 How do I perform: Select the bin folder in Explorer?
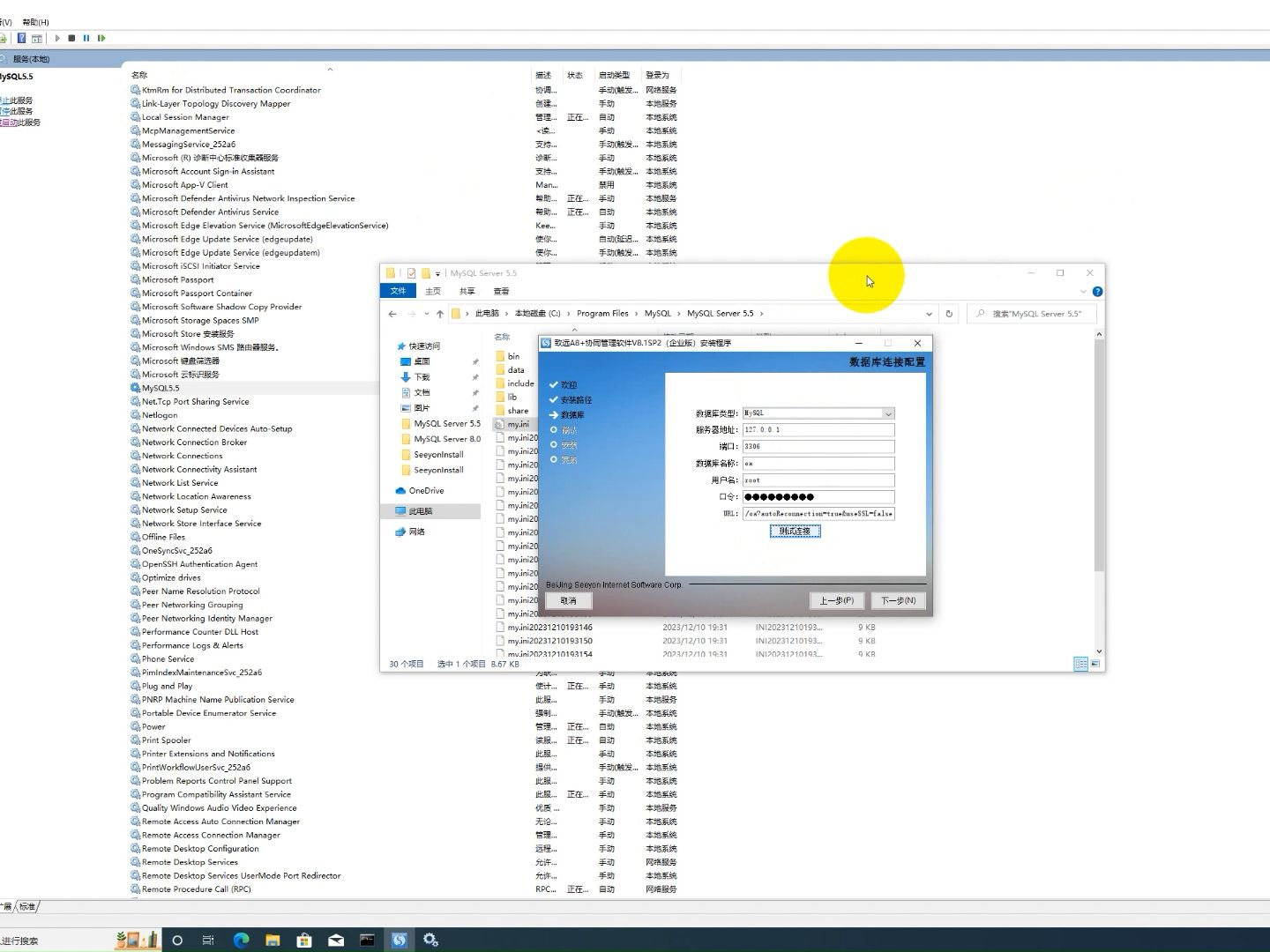(513, 356)
